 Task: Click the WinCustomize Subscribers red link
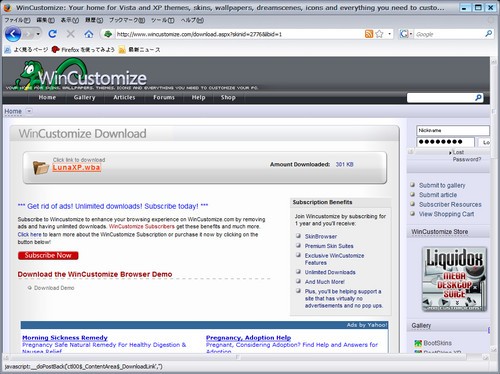coord(142,227)
